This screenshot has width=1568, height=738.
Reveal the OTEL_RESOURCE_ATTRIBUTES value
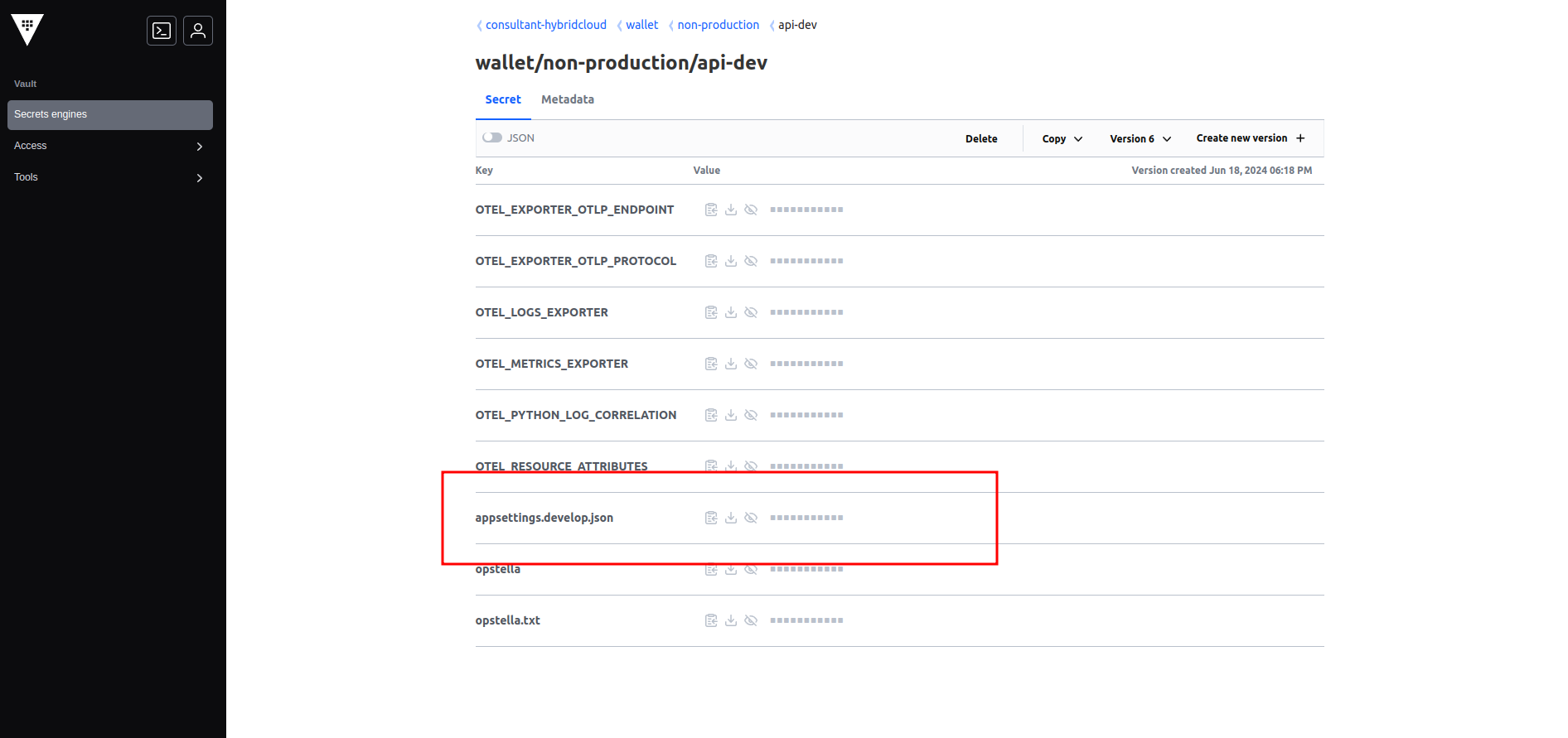[x=751, y=466]
